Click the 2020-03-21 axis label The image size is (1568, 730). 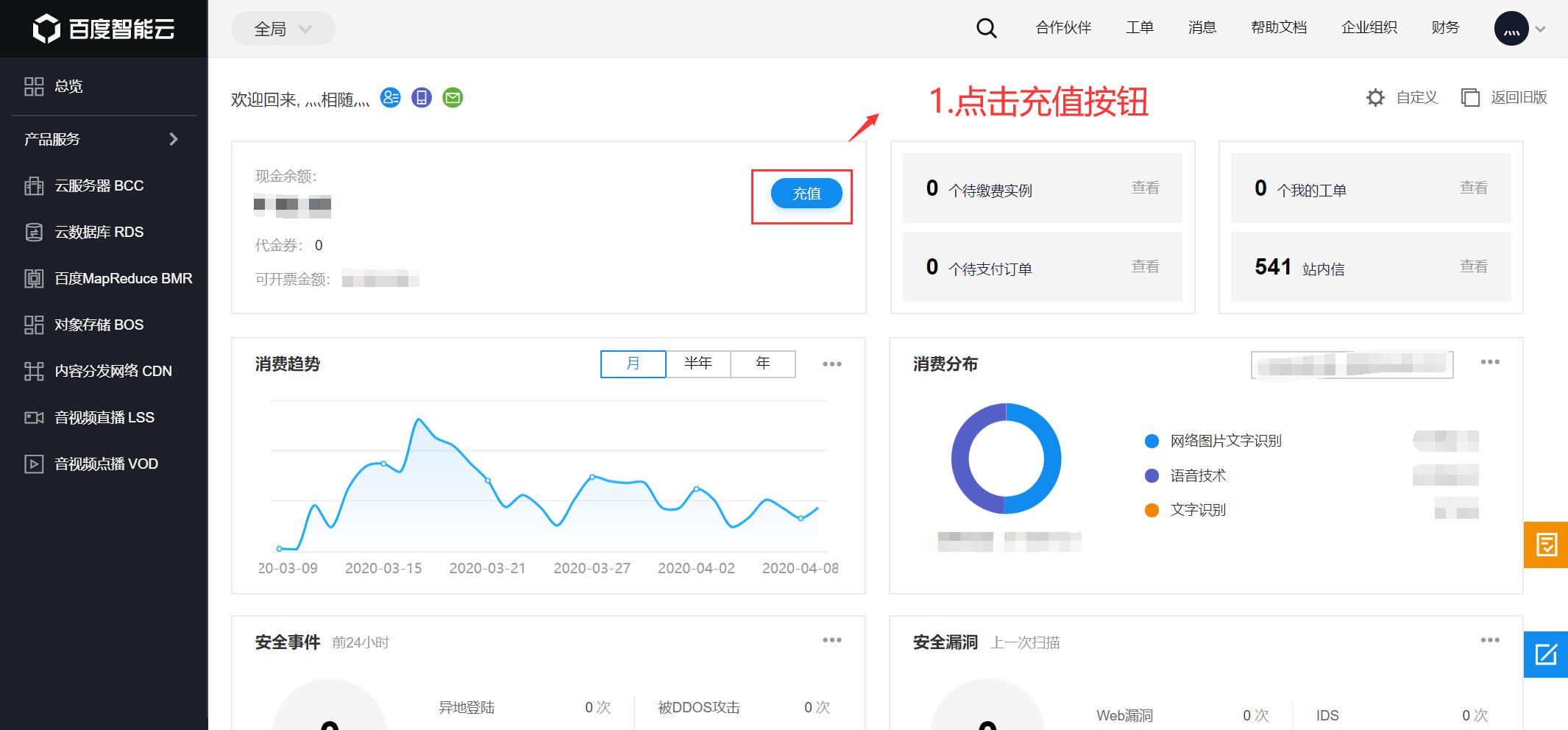[487, 568]
